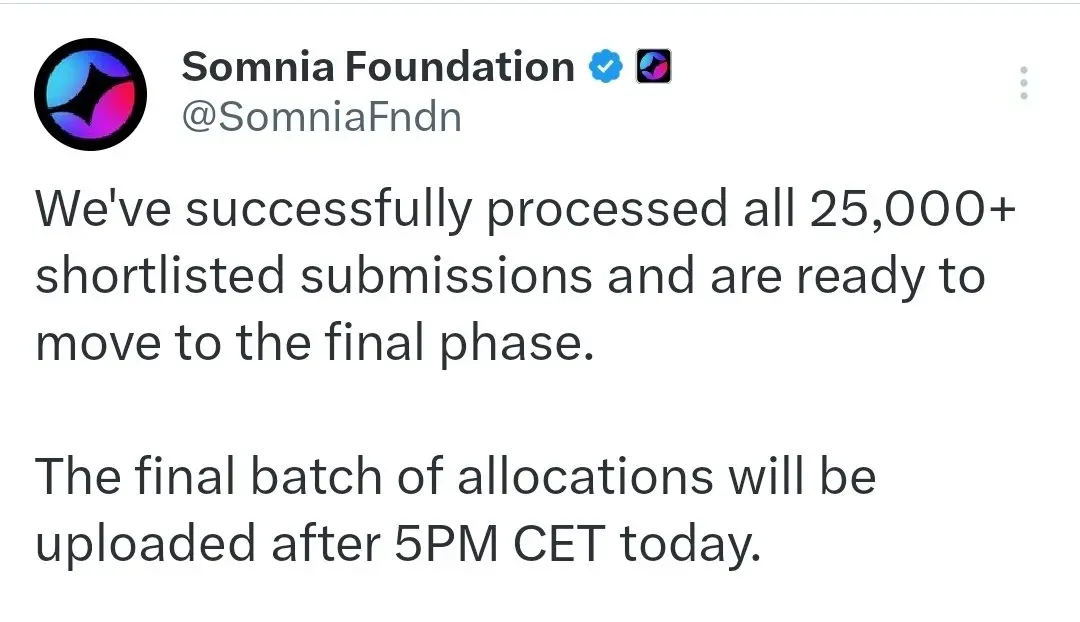Click the Somnia Foundation display name
This screenshot has height=622, width=1080.
(x=378, y=67)
